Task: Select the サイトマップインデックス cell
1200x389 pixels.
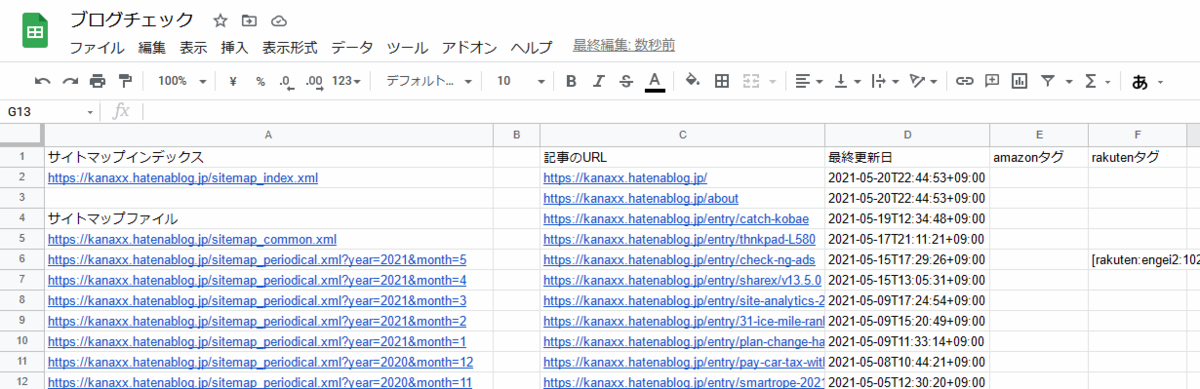Action: pos(269,157)
